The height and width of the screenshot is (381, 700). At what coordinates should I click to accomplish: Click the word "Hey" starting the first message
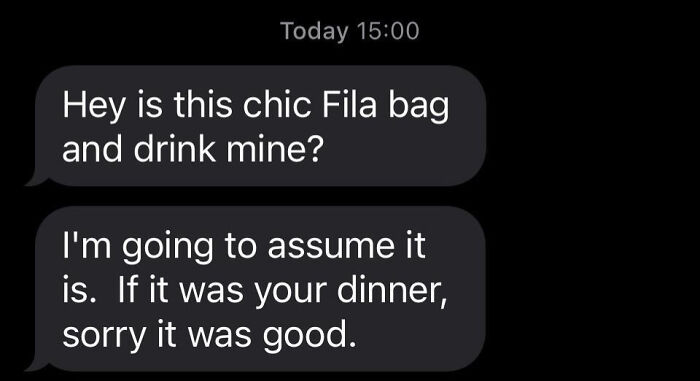tap(94, 107)
